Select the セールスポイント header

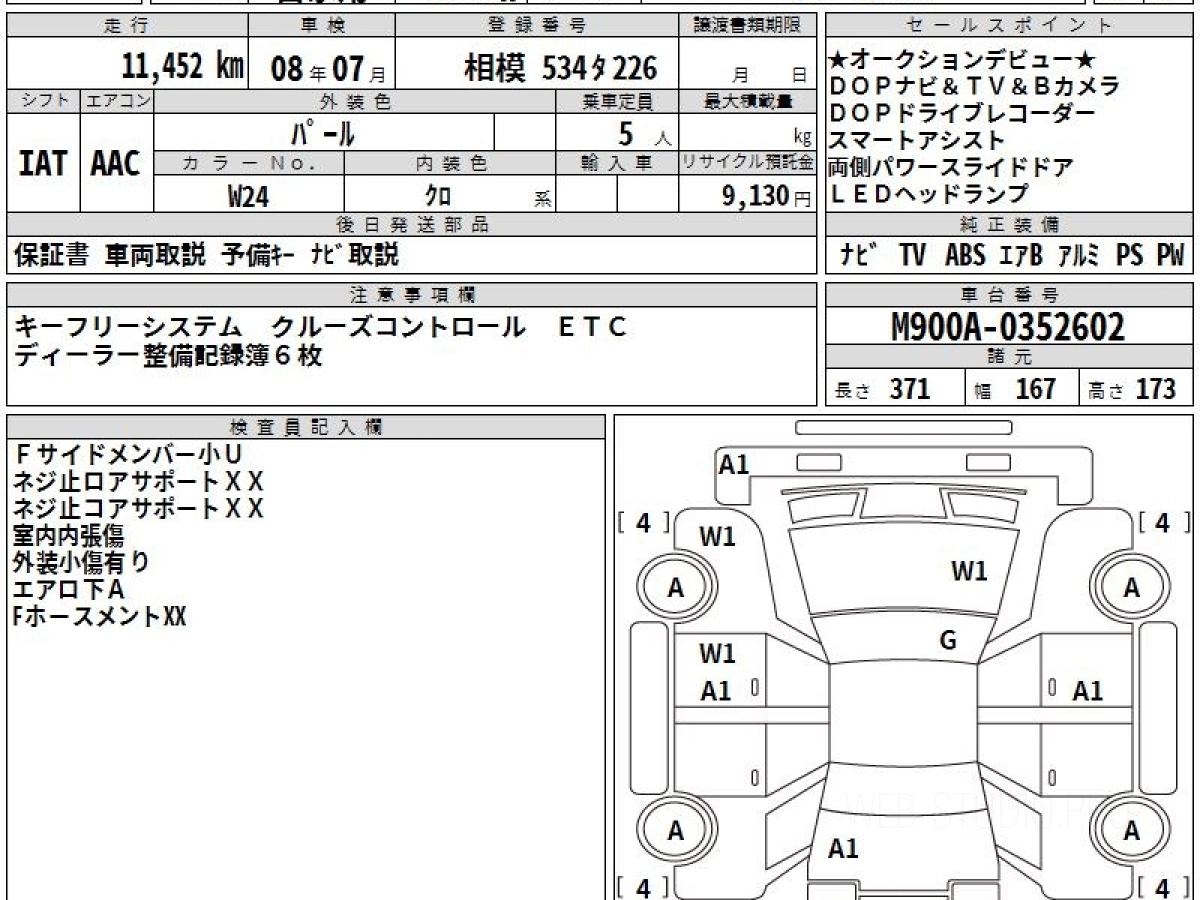coord(1008,26)
